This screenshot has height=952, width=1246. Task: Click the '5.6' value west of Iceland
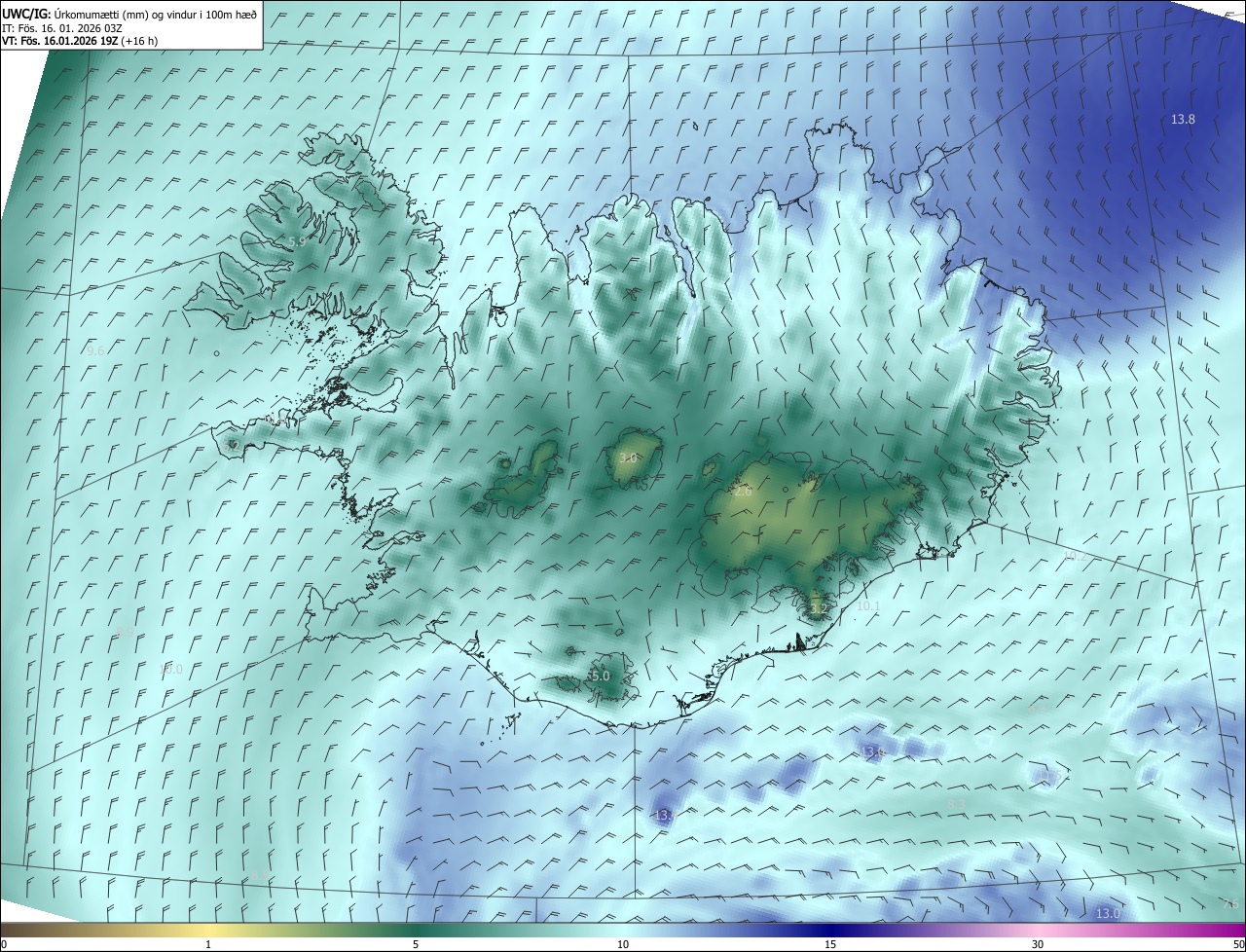95,350
